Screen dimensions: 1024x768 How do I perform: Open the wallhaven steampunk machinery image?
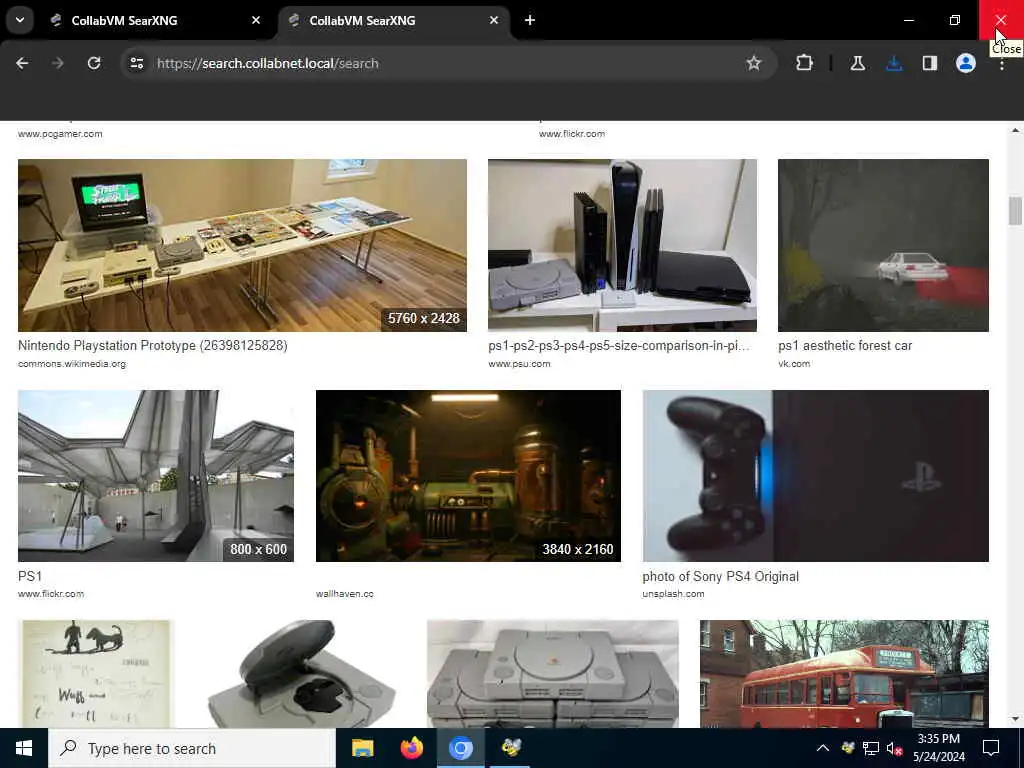pyautogui.click(x=468, y=475)
